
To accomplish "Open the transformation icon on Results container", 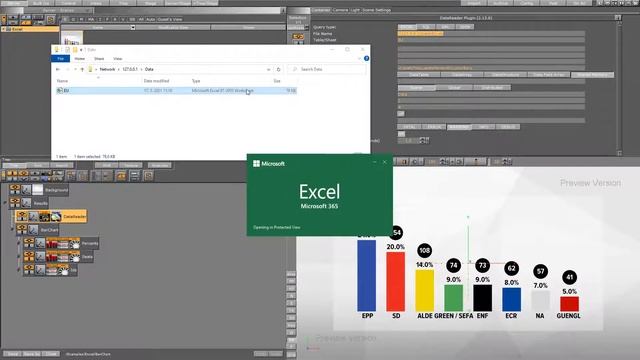I will pos(26,203).
